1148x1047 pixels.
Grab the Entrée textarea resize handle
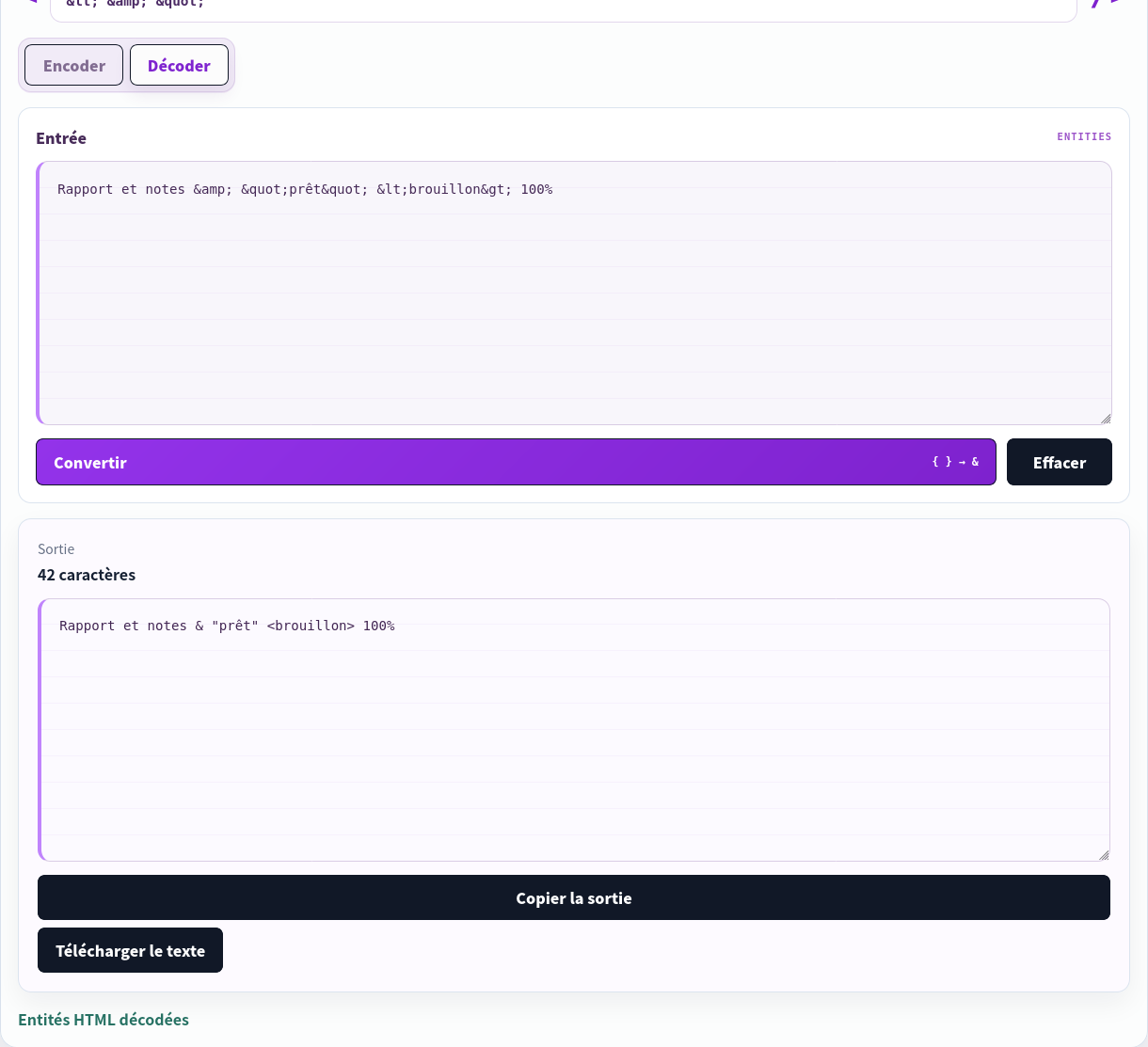tap(1106, 419)
